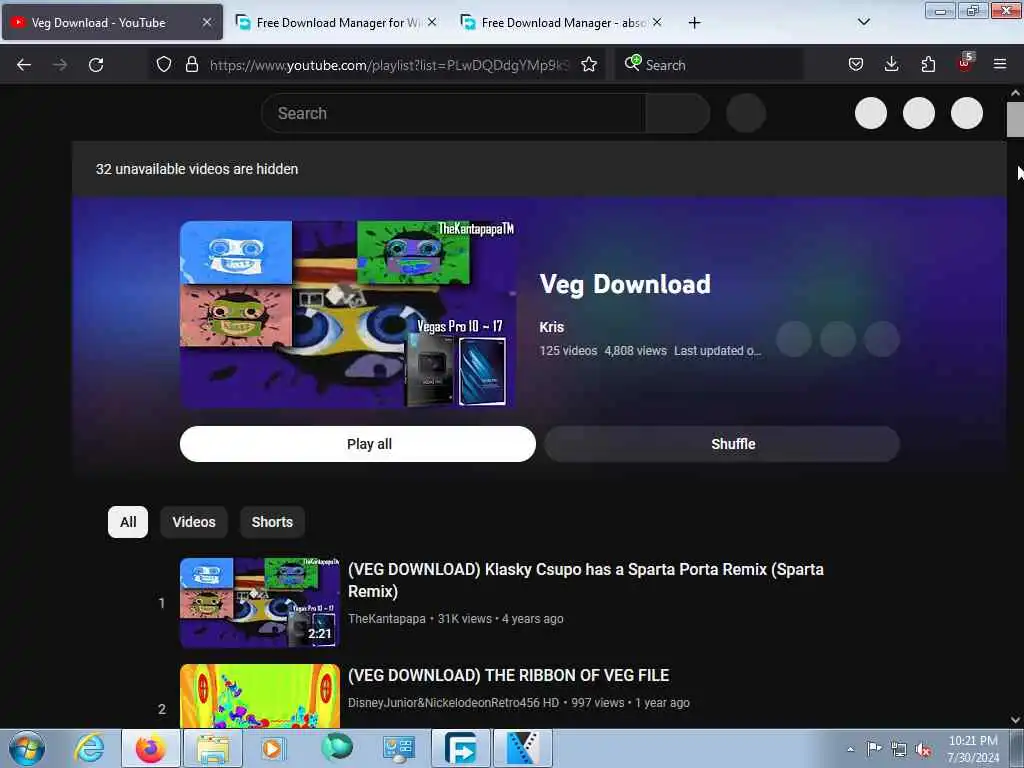Click the first circular header icon at right
Viewport: 1024px width, 768px height.
tap(871, 113)
